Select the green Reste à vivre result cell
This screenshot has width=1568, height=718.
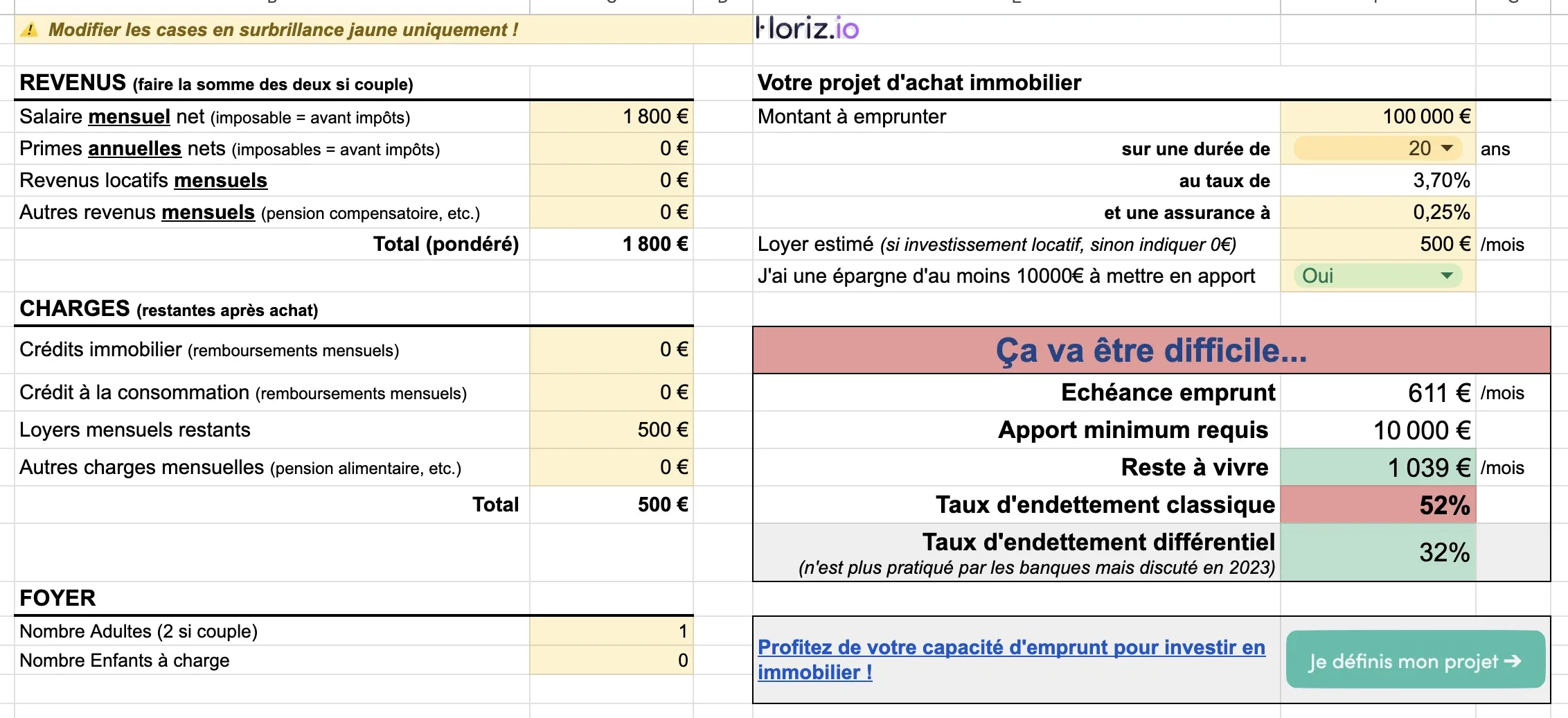pyautogui.click(x=1378, y=467)
